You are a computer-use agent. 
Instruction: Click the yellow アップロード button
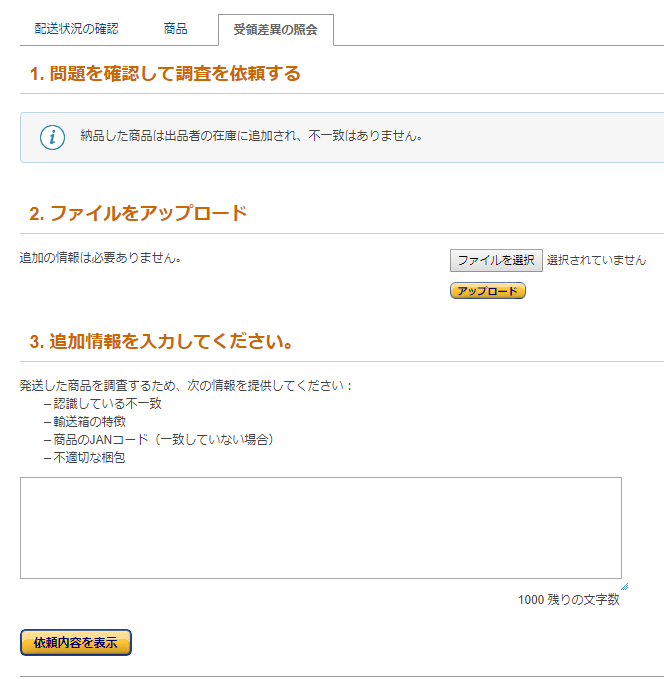coord(488,291)
